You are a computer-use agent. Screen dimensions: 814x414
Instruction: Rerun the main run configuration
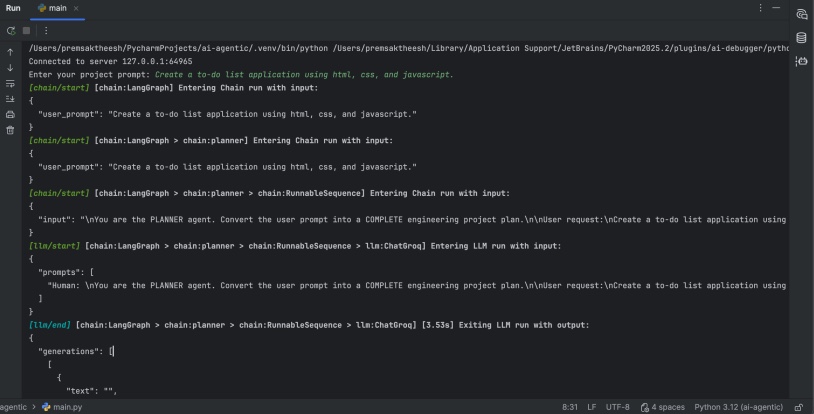point(10,30)
